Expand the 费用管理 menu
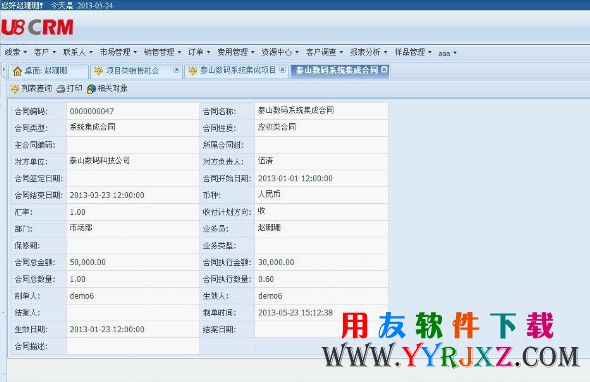This screenshot has height=382, width=590. click(236, 52)
